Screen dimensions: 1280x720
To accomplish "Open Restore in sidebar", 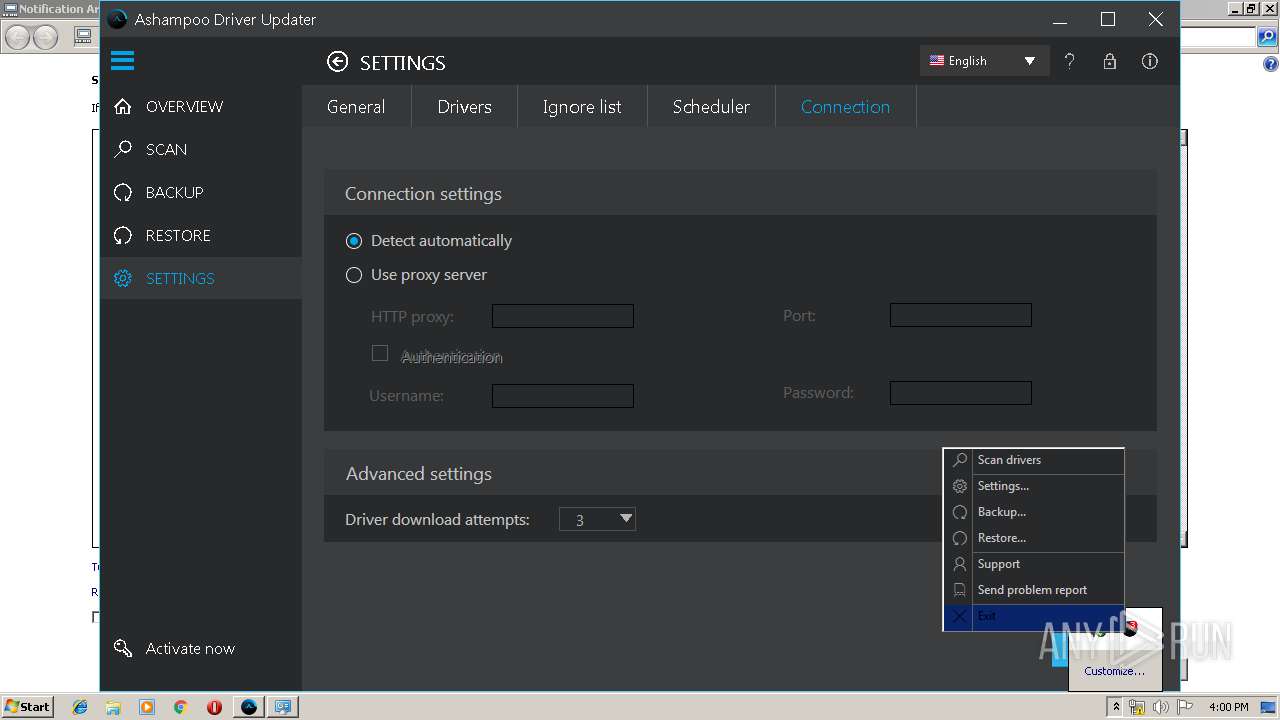I will tap(201, 235).
